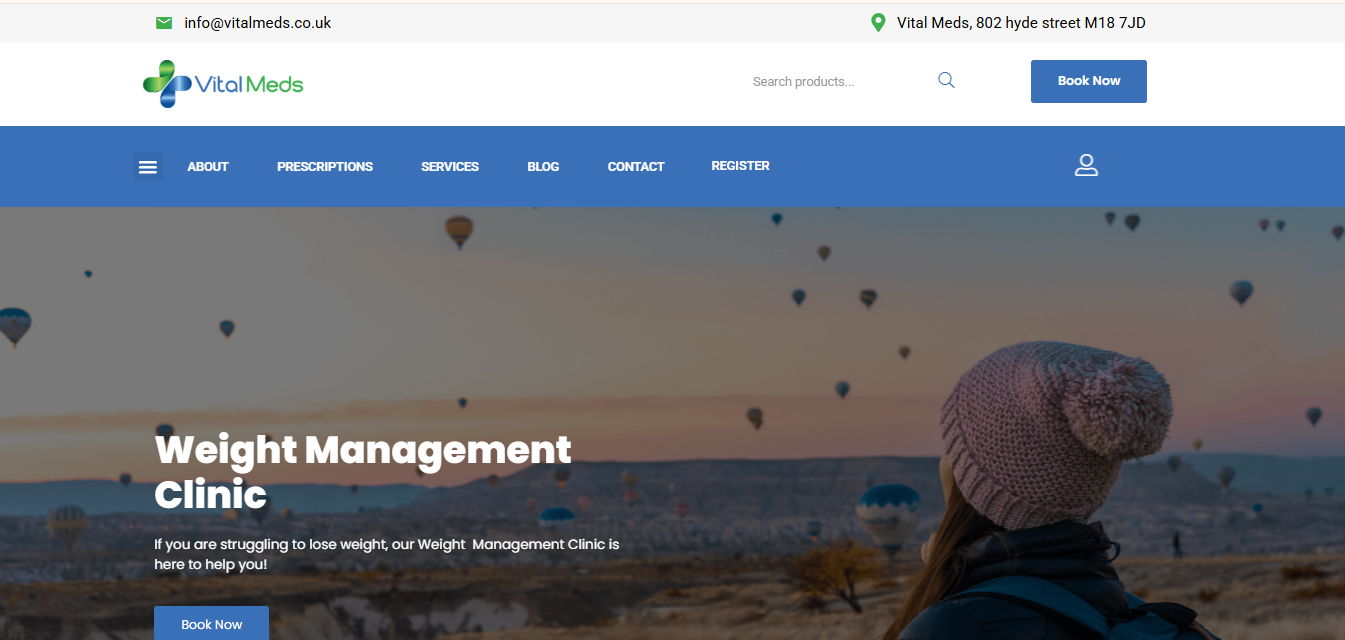The width and height of the screenshot is (1345, 640).
Task: Click the hero banner Book Now button
Action: point(211,624)
